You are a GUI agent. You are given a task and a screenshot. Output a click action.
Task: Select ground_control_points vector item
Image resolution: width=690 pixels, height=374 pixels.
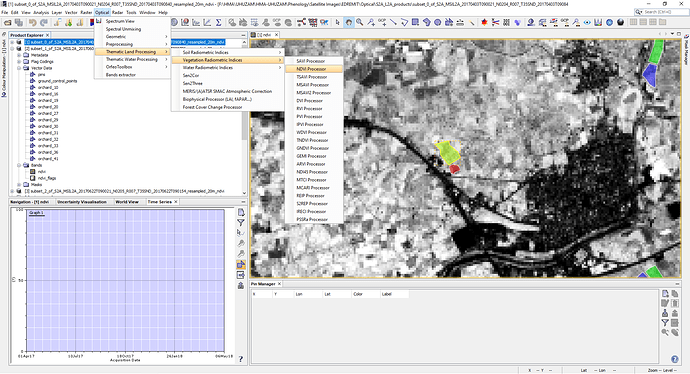[57, 81]
